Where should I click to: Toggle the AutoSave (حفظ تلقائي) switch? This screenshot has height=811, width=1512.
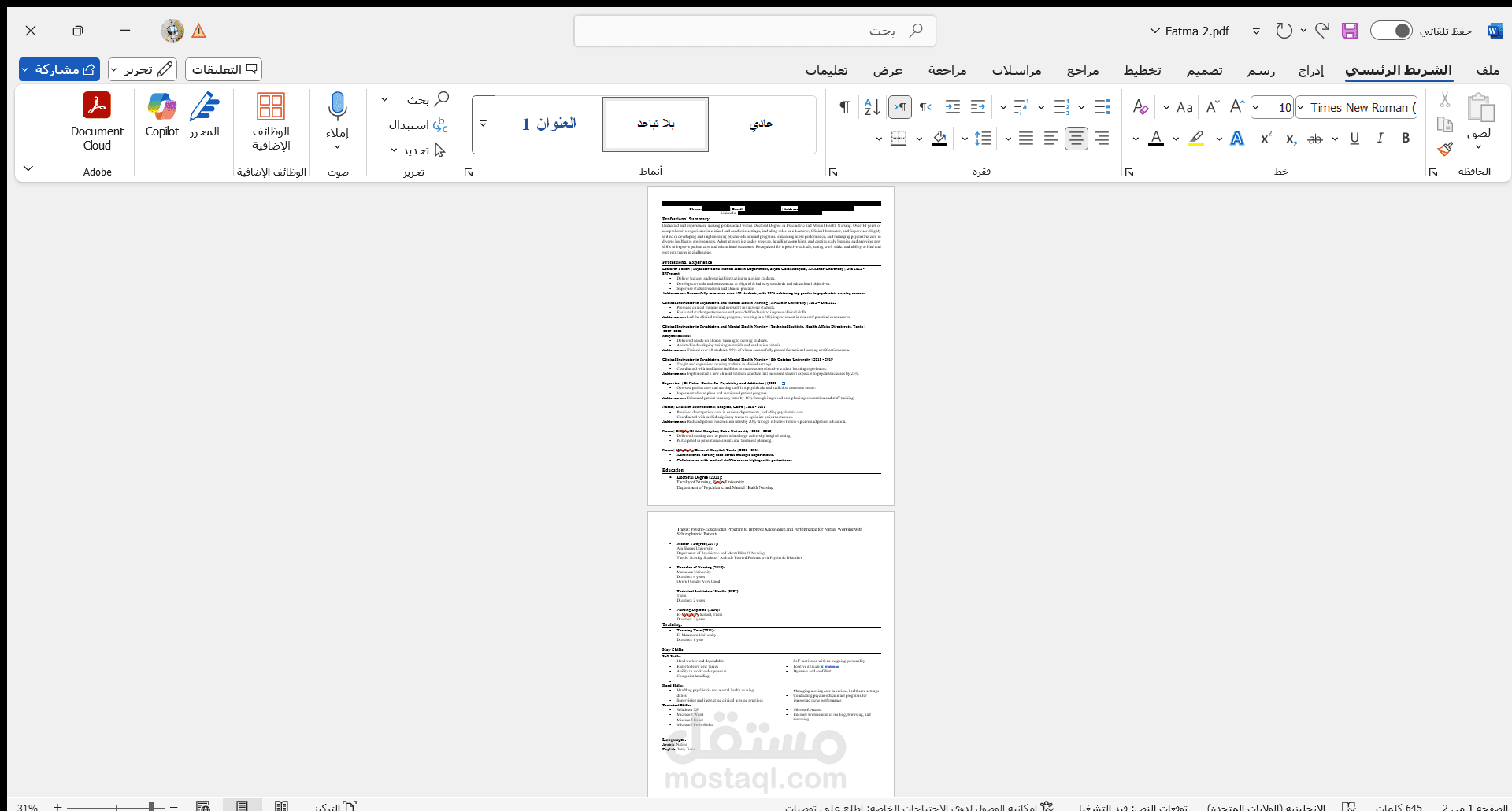1392,31
